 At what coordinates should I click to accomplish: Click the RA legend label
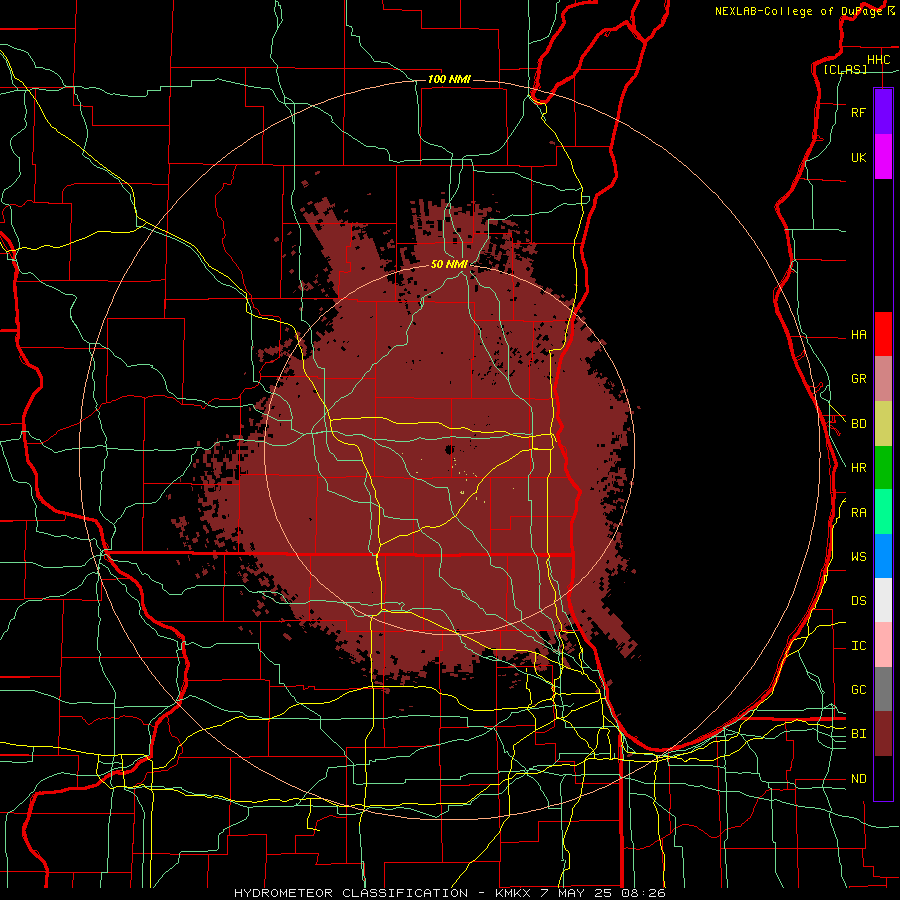coord(859,513)
